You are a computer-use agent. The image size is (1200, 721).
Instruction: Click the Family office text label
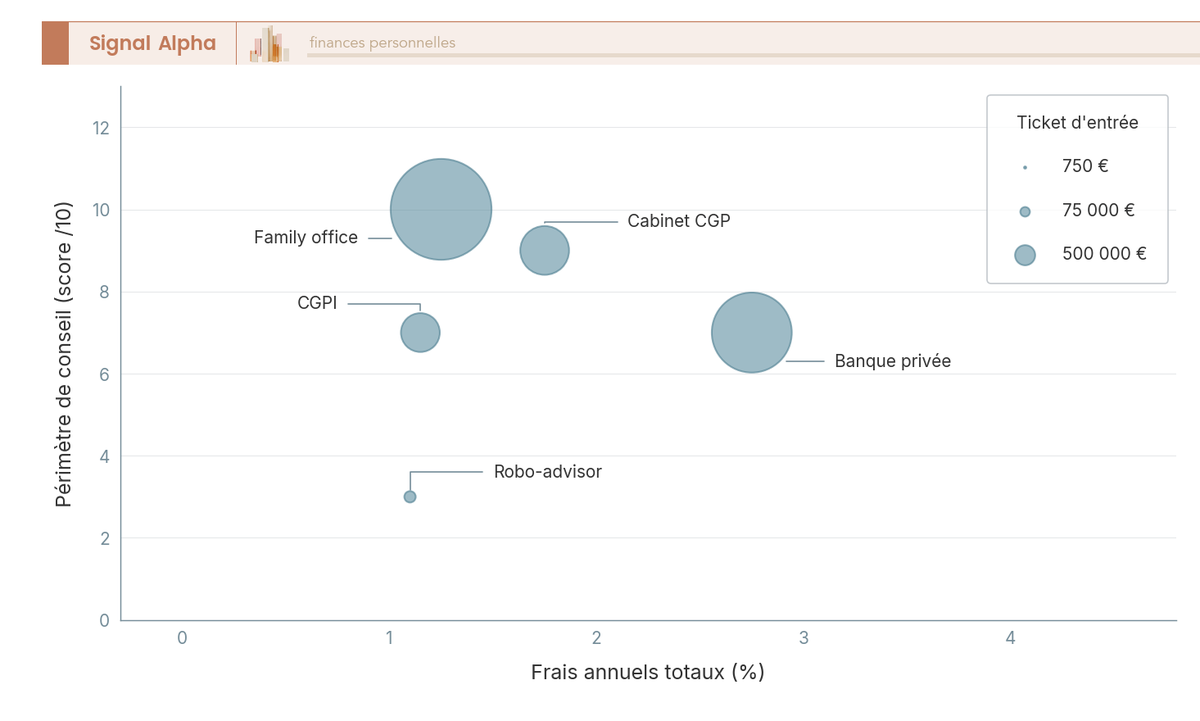pyautogui.click(x=306, y=238)
